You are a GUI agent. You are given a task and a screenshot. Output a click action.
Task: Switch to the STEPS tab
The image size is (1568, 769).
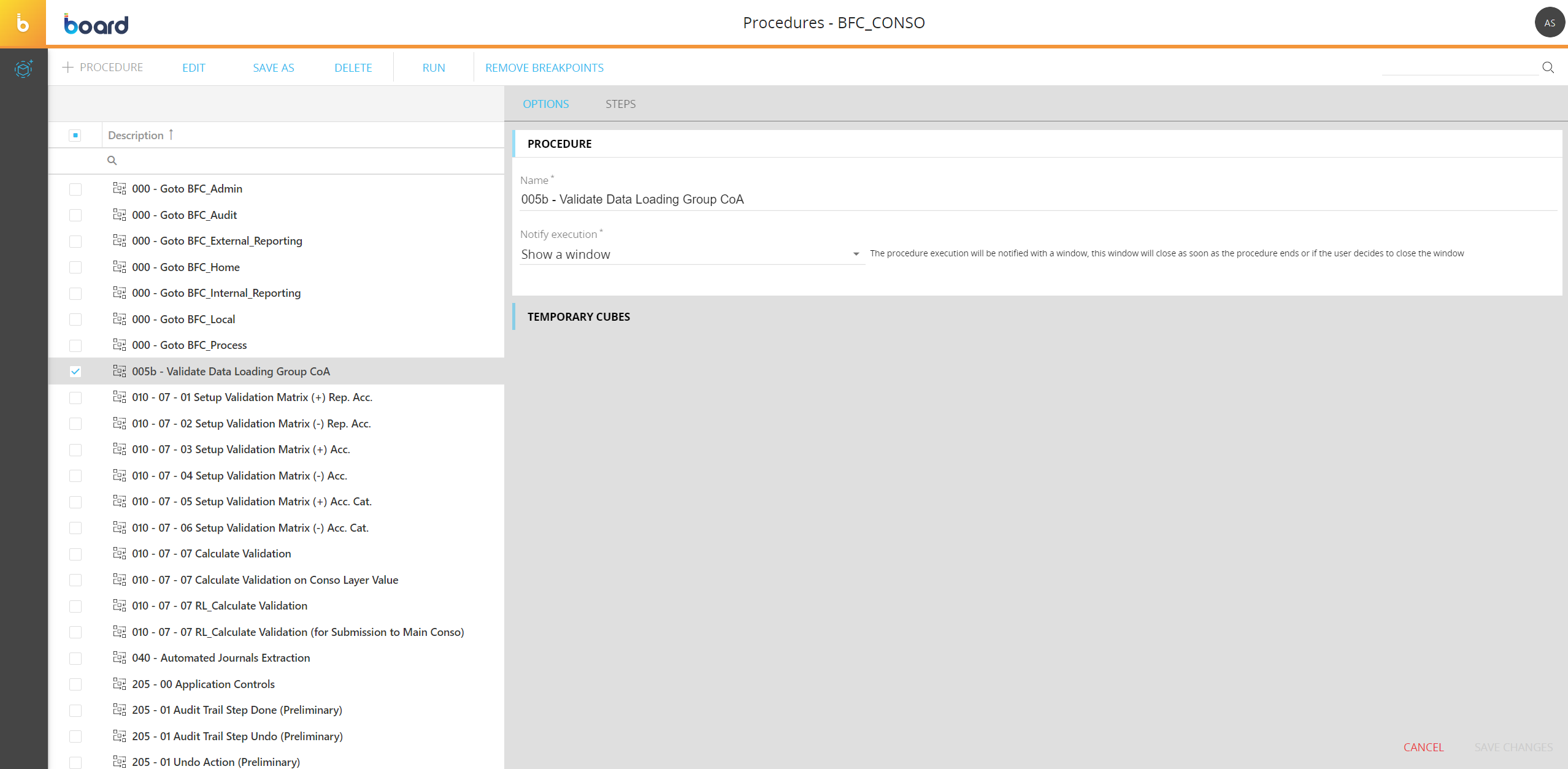click(x=620, y=104)
